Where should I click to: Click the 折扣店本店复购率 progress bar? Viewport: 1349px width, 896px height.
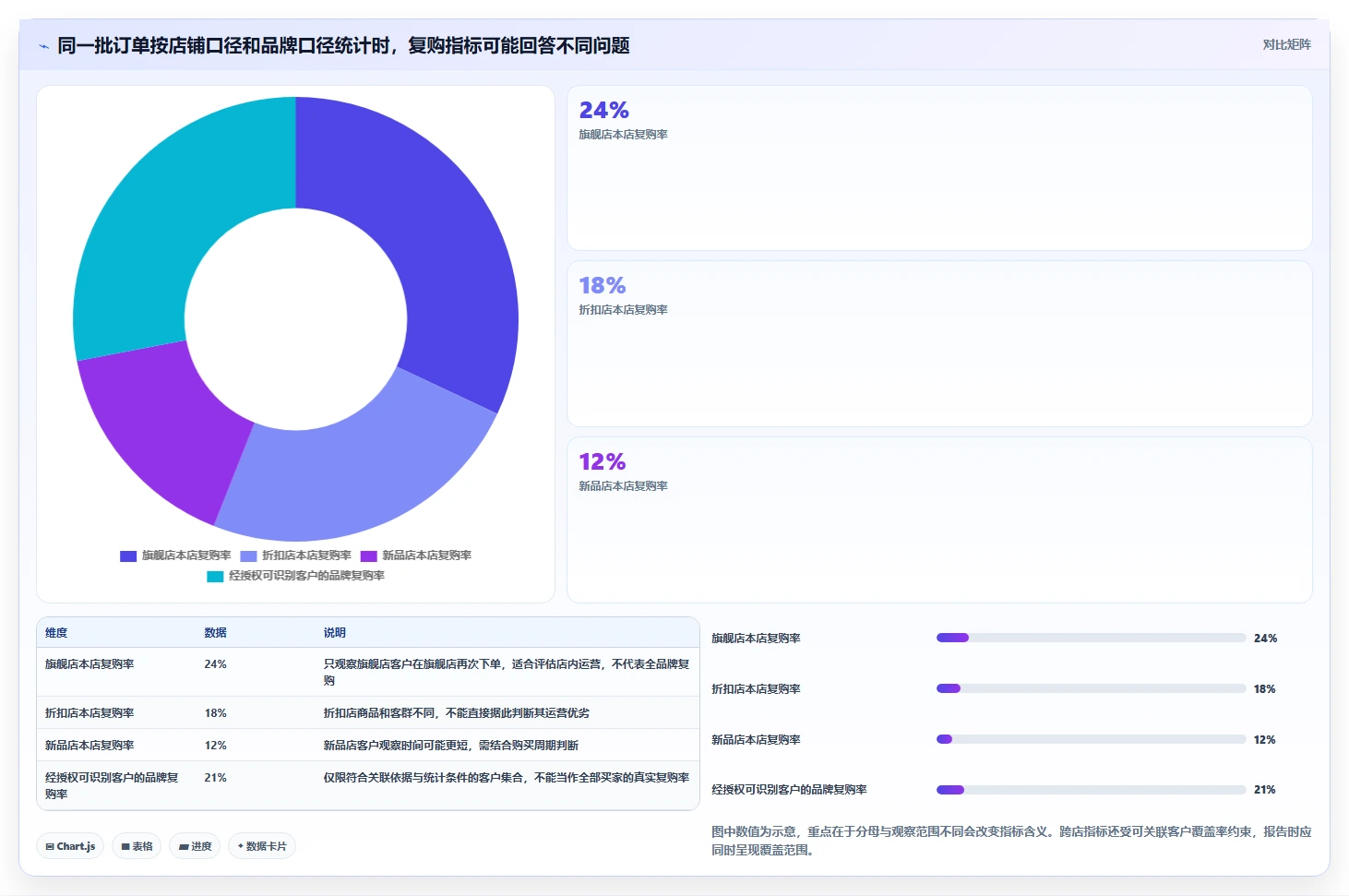coord(1091,688)
